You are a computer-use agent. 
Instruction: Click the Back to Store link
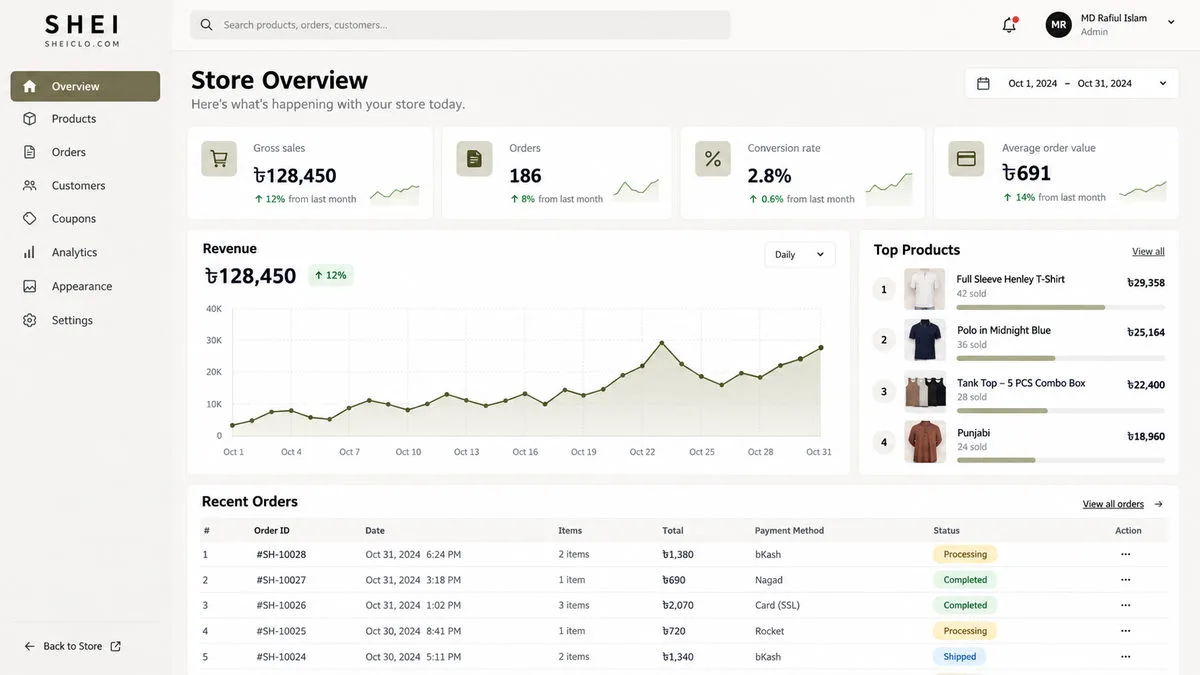point(73,647)
